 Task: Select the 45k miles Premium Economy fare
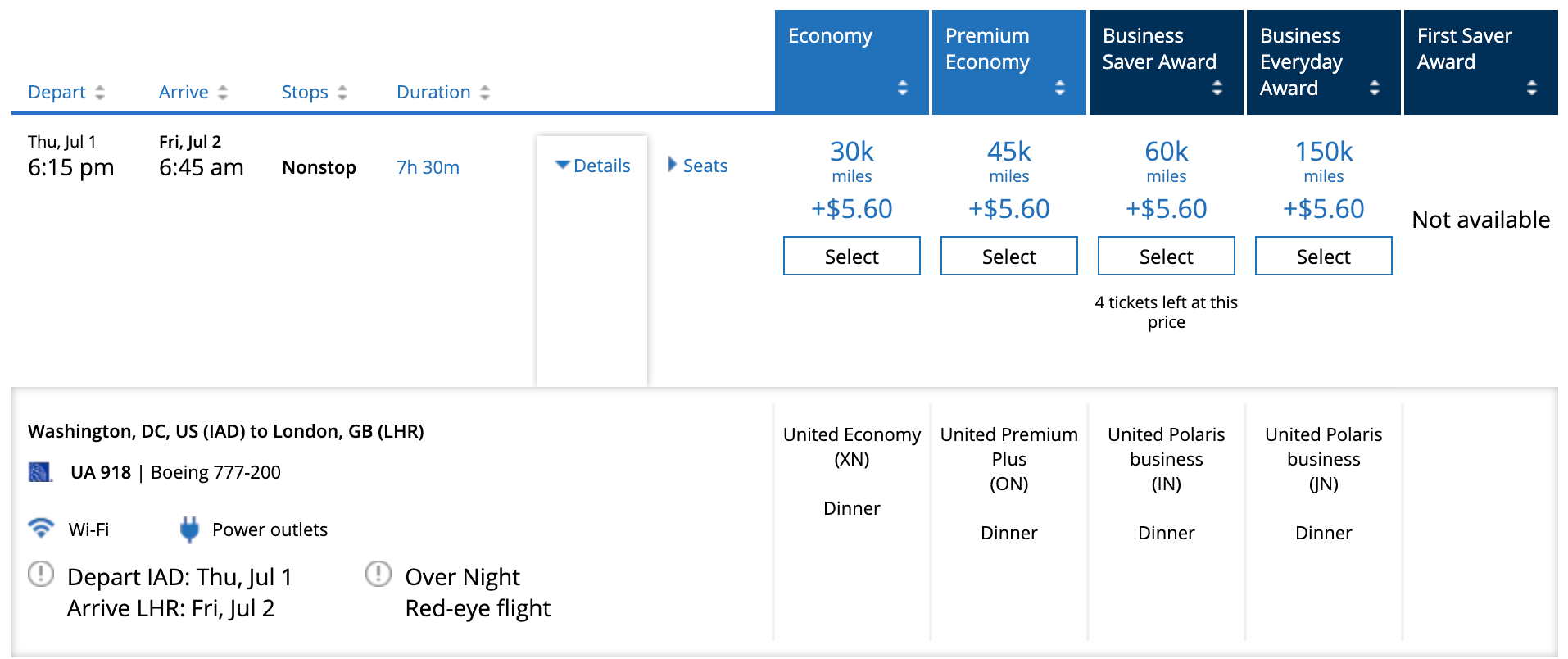pyautogui.click(x=1008, y=257)
